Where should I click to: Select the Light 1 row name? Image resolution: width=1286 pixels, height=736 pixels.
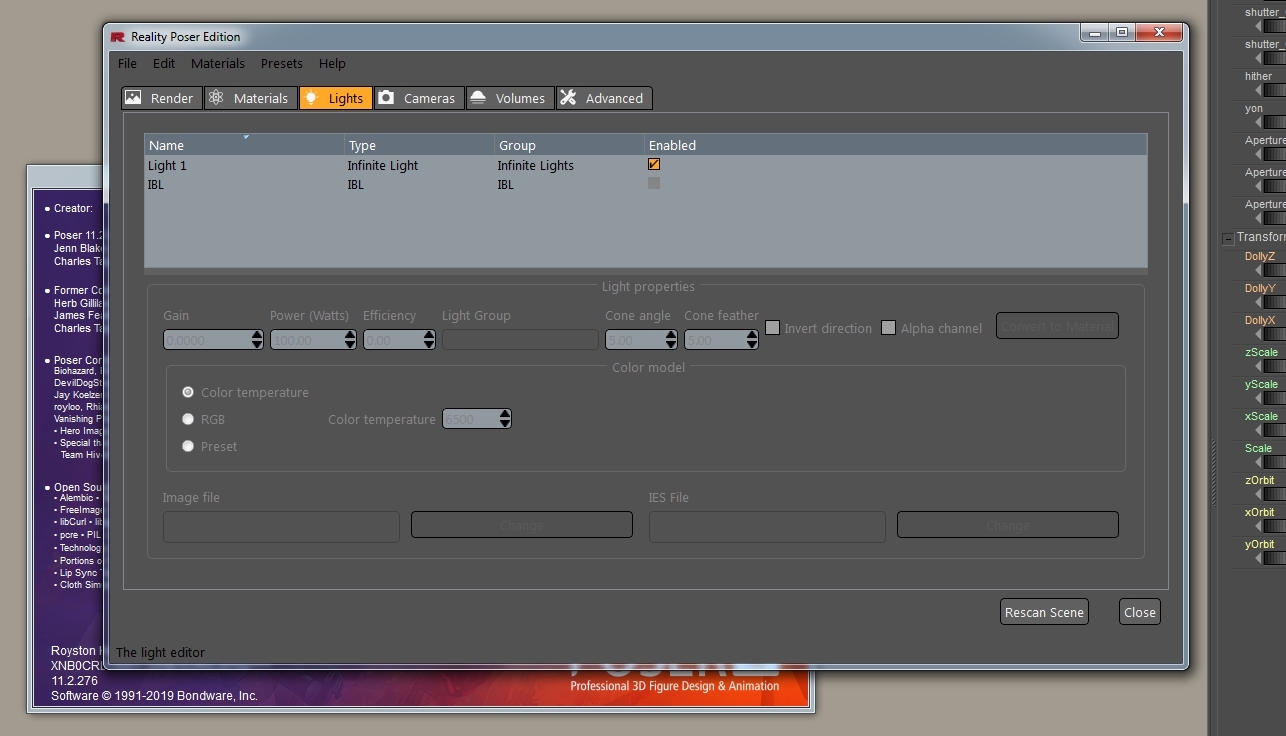tap(167, 166)
